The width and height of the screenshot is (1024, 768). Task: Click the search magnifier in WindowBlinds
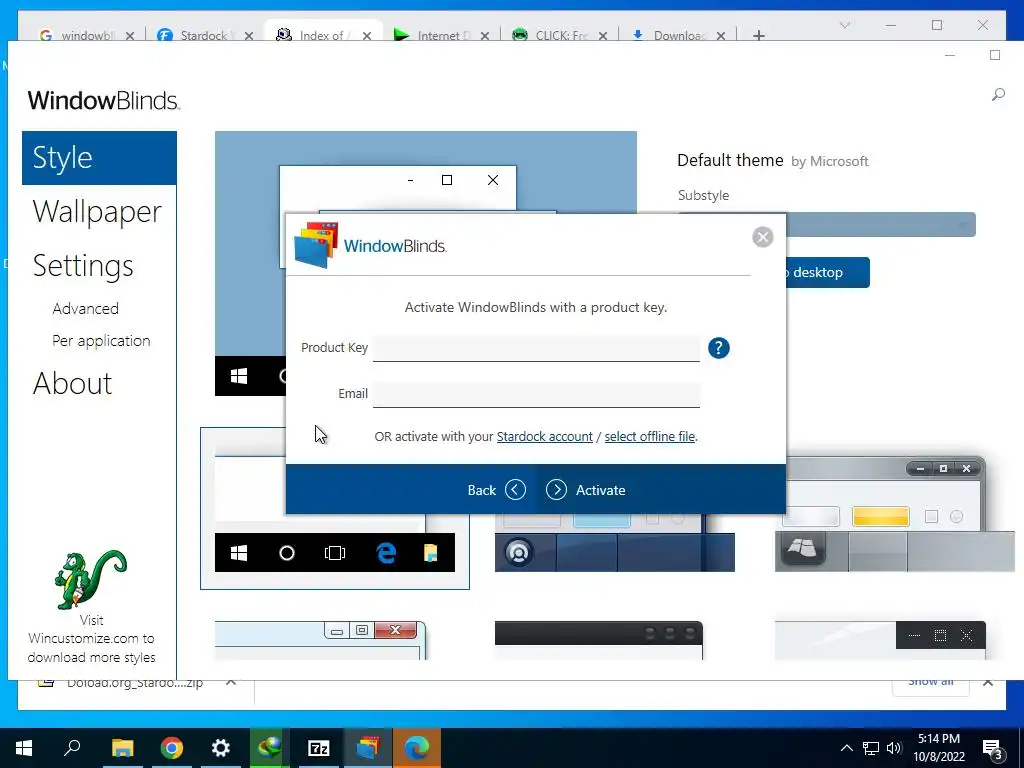click(x=998, y=95)
